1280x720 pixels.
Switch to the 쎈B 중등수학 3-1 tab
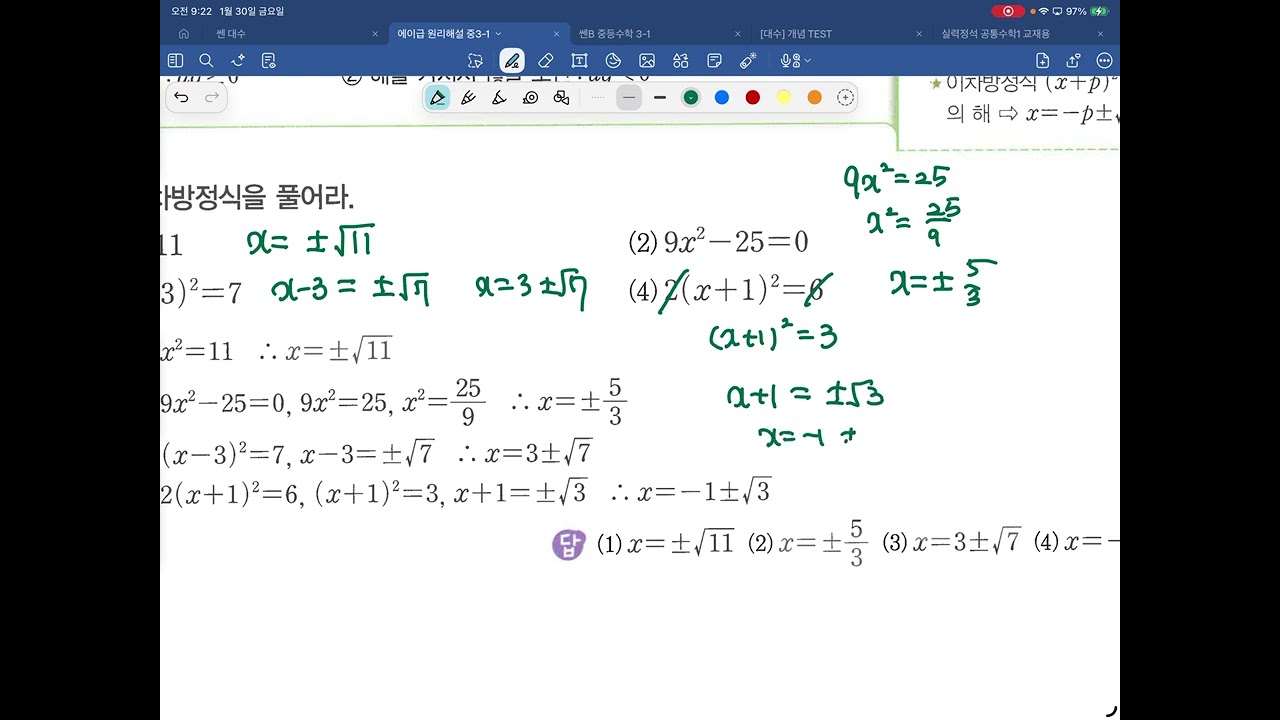614,34
